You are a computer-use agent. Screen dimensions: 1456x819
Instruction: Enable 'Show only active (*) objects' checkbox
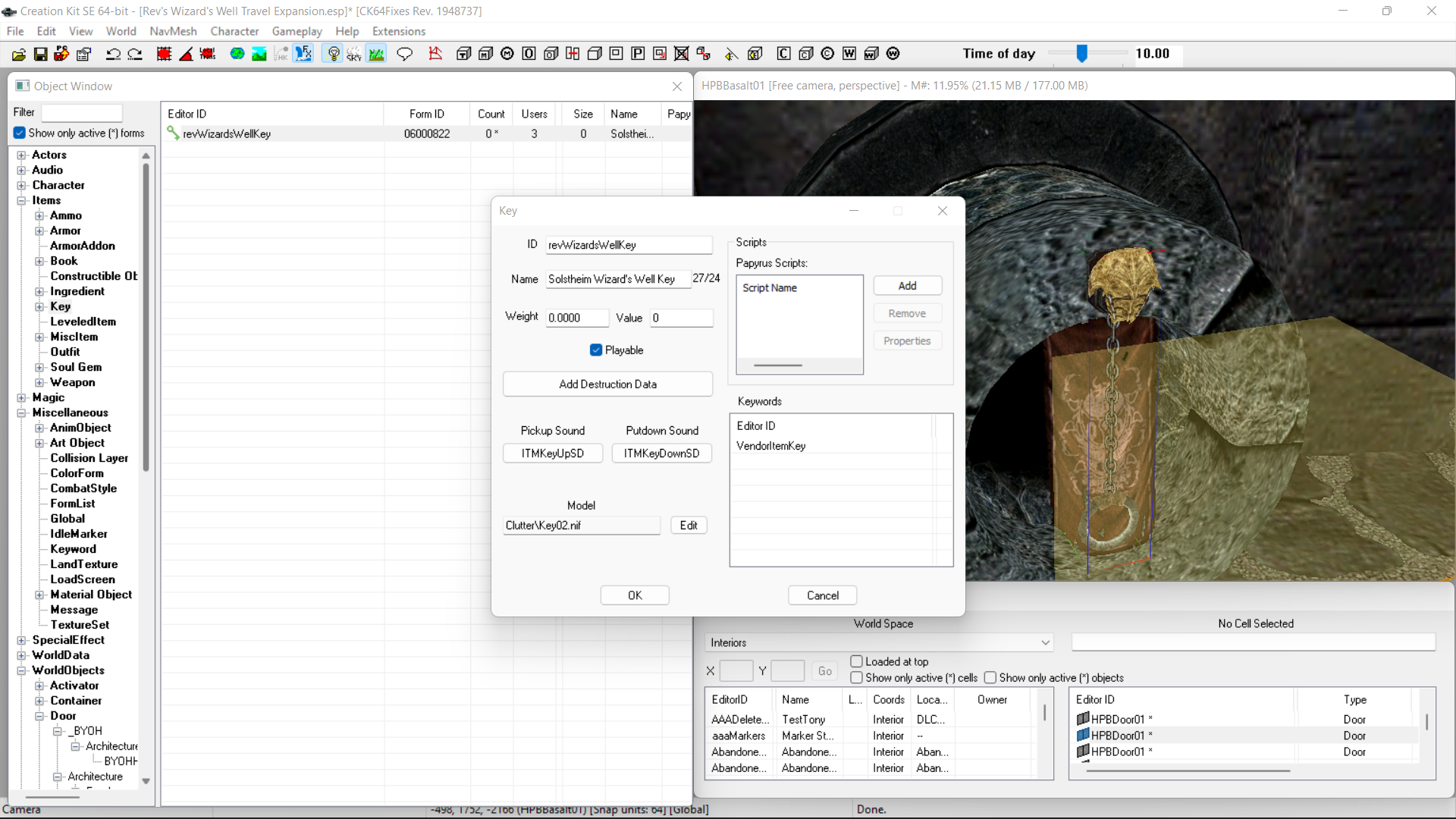(990, 678)
